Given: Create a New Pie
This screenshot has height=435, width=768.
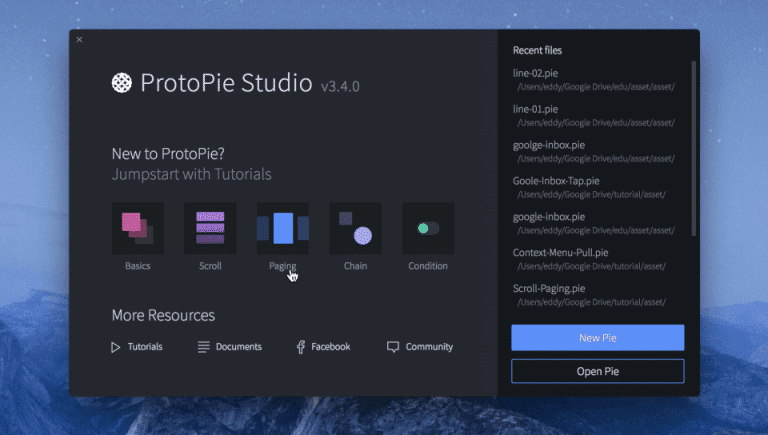Looking at the screenshot, I should point(598,338).
